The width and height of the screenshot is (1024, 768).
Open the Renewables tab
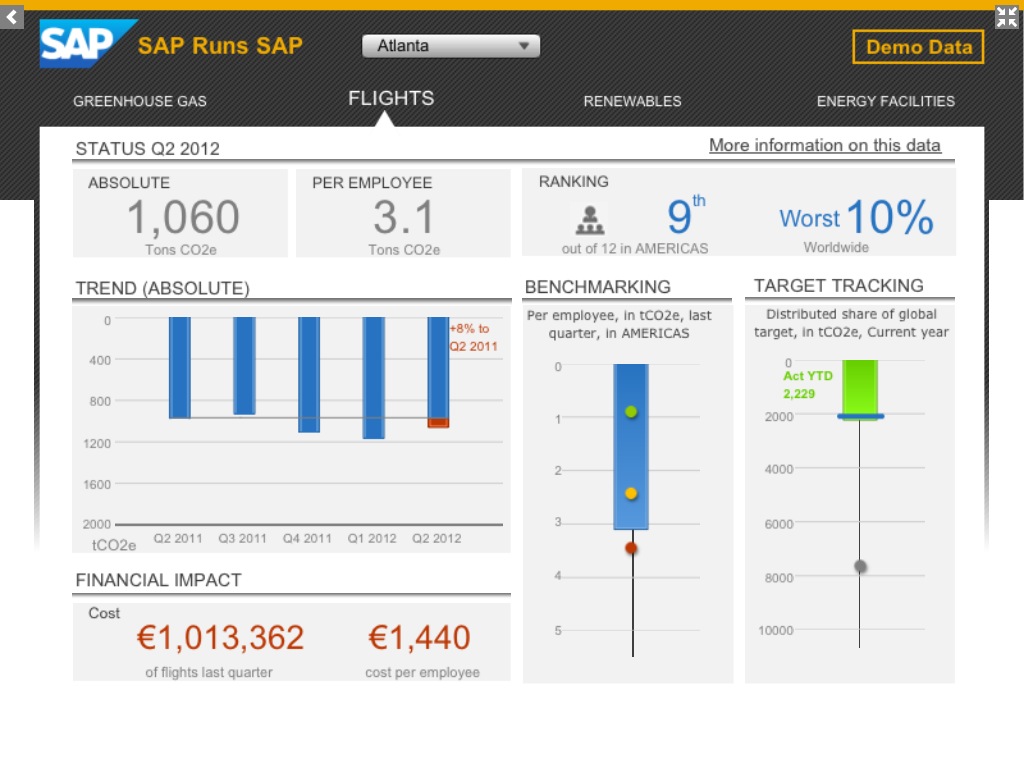632,101
